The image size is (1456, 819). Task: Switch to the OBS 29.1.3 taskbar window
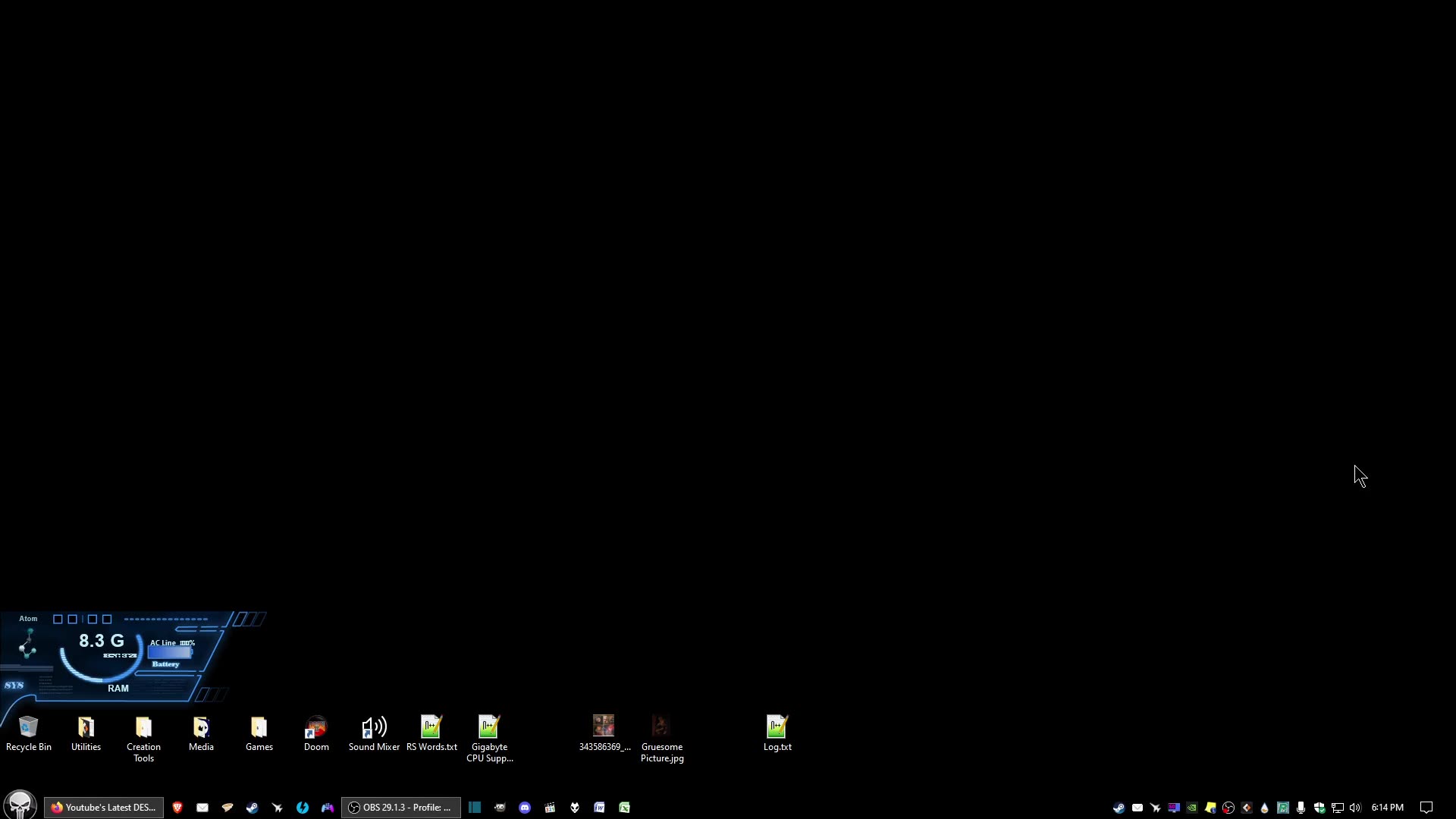click(400, 808)
